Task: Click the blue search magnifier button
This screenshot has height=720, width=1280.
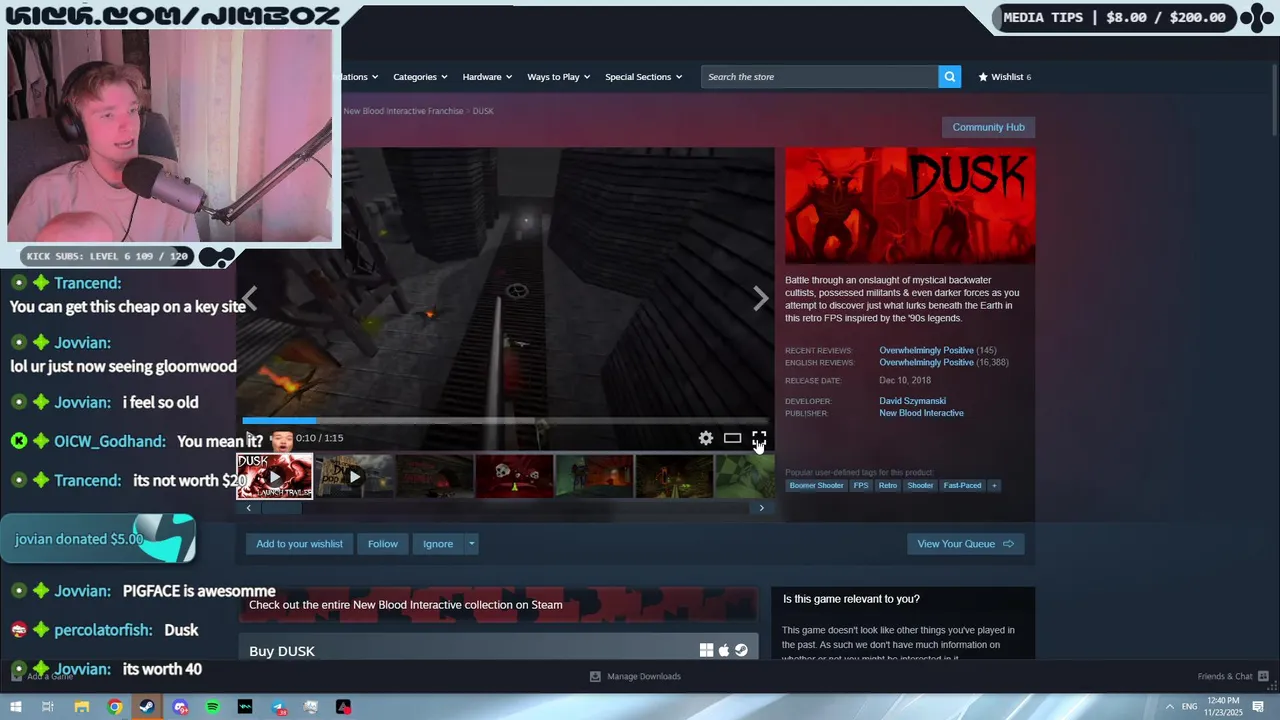Action: point(950,76)
